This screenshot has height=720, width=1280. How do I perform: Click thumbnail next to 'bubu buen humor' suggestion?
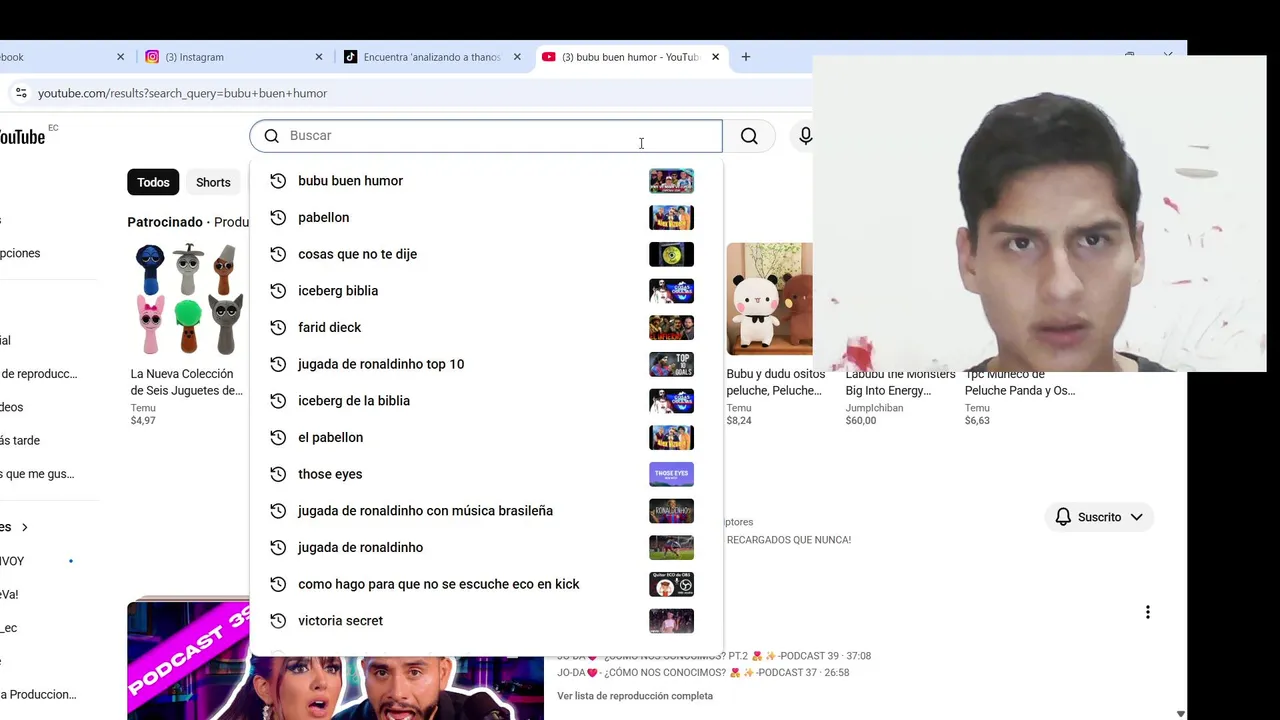[671, 181]
